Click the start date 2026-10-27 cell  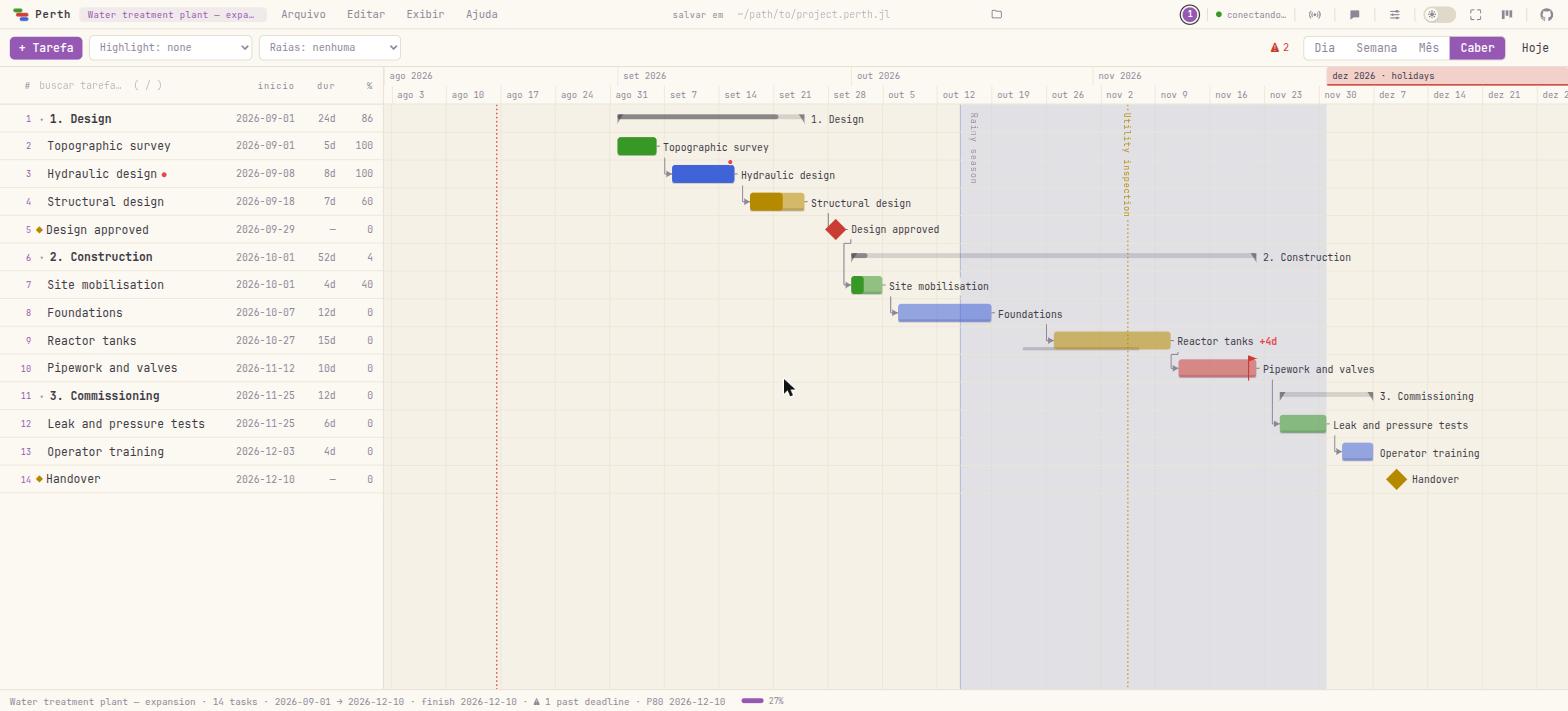pyautogui.click(x=265, y=341)
